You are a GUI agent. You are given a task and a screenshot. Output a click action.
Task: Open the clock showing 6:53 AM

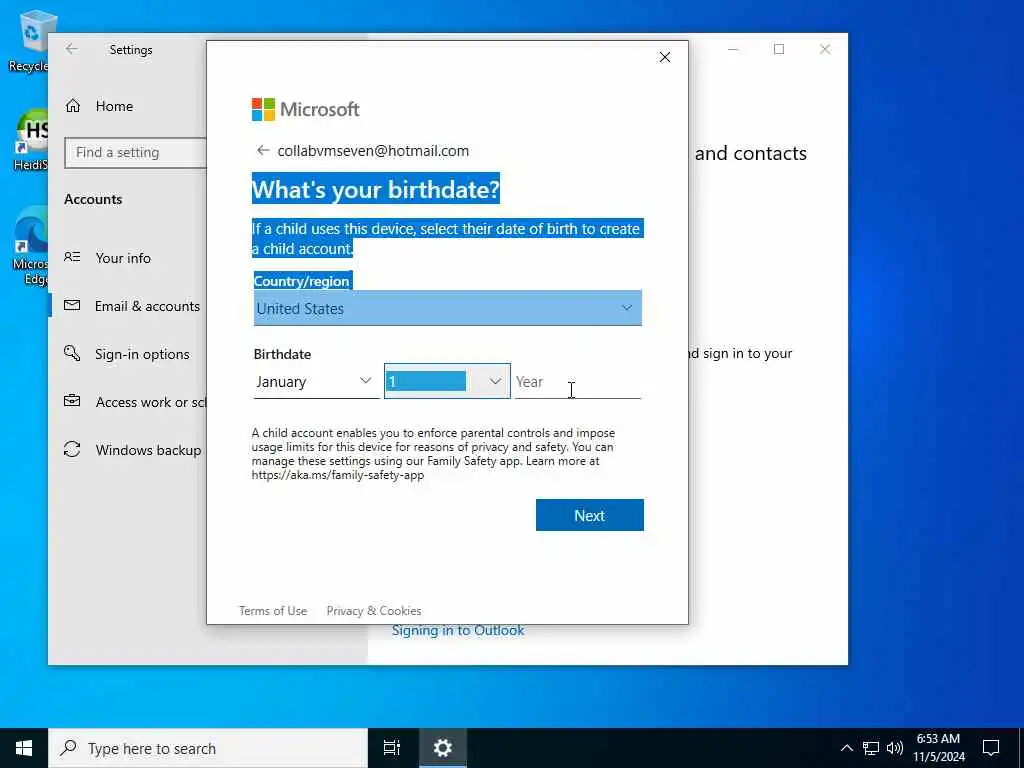click(x=938, y=748)
